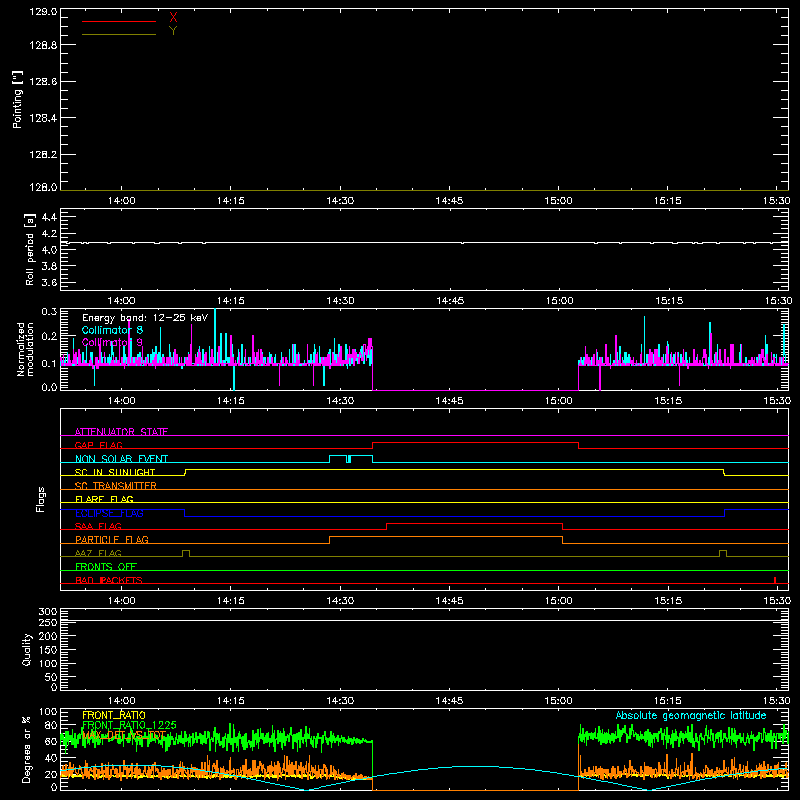Select the GAP_FLAG label
The height and width of the screenshot is (800, 800).
click(x=98, y=445)
